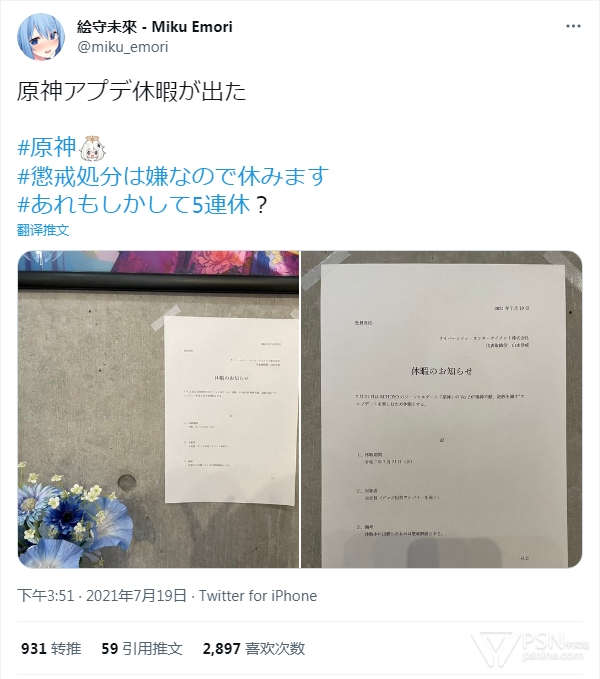The width and height of the screenshot is (600, 679).
Task: Open the 絵守未來 - Miku Emori display name
Action: pos(155,26)
